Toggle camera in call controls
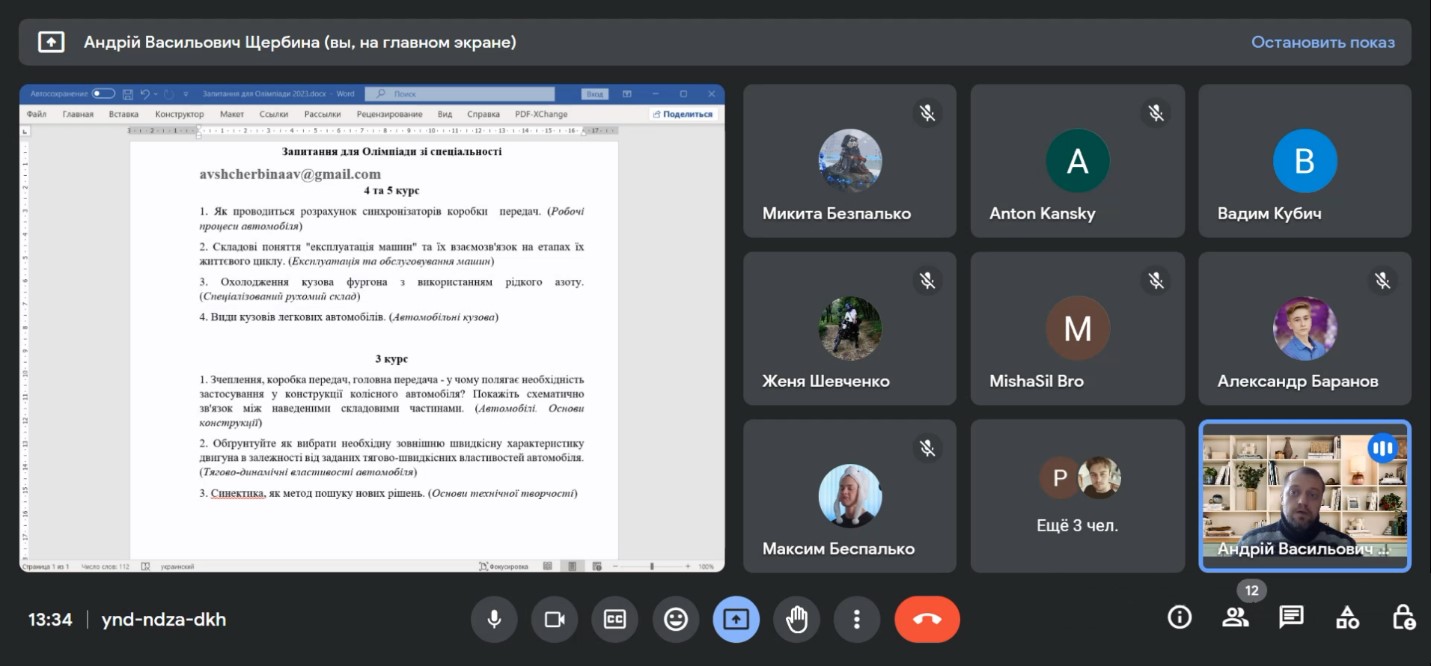This screenshot has height=666, width=1431. point(554,619)
